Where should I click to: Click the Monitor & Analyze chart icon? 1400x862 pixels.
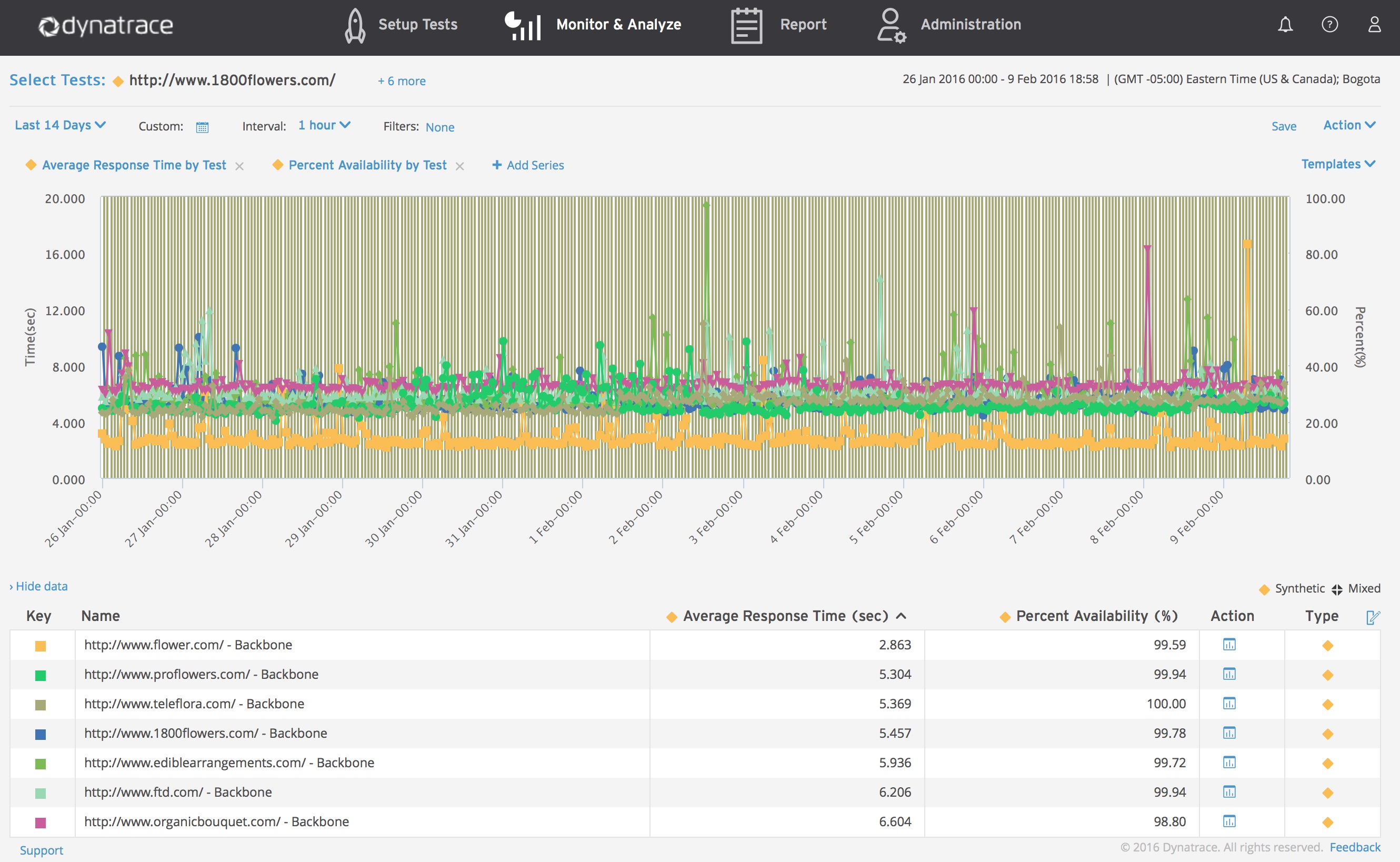point(523,26)
